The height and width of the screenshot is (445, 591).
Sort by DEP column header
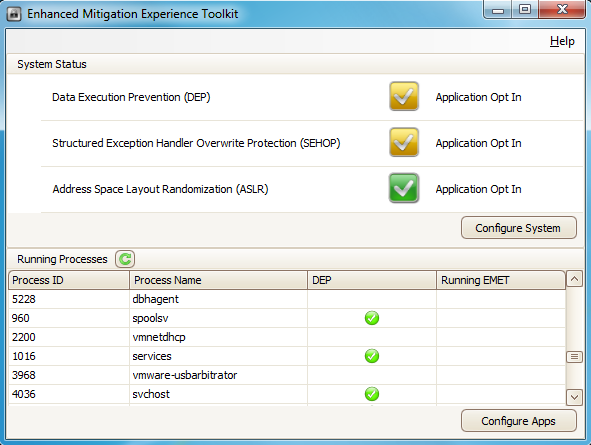372,280
